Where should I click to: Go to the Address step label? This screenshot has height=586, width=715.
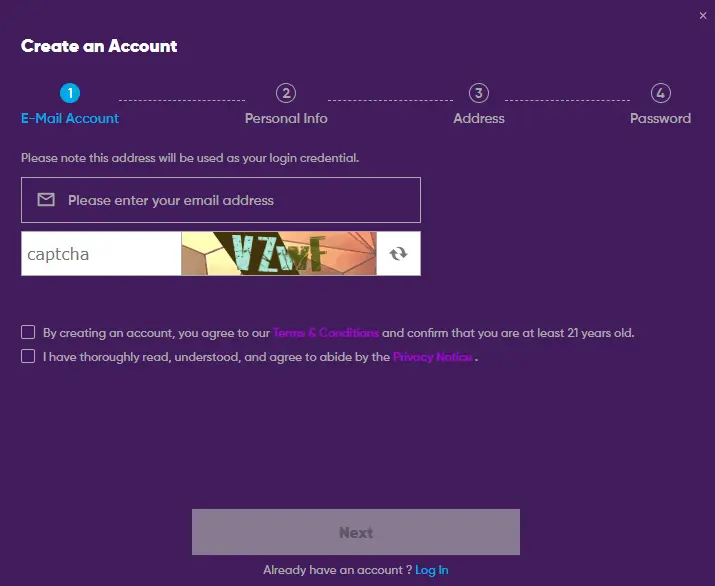tap(479, 119)
